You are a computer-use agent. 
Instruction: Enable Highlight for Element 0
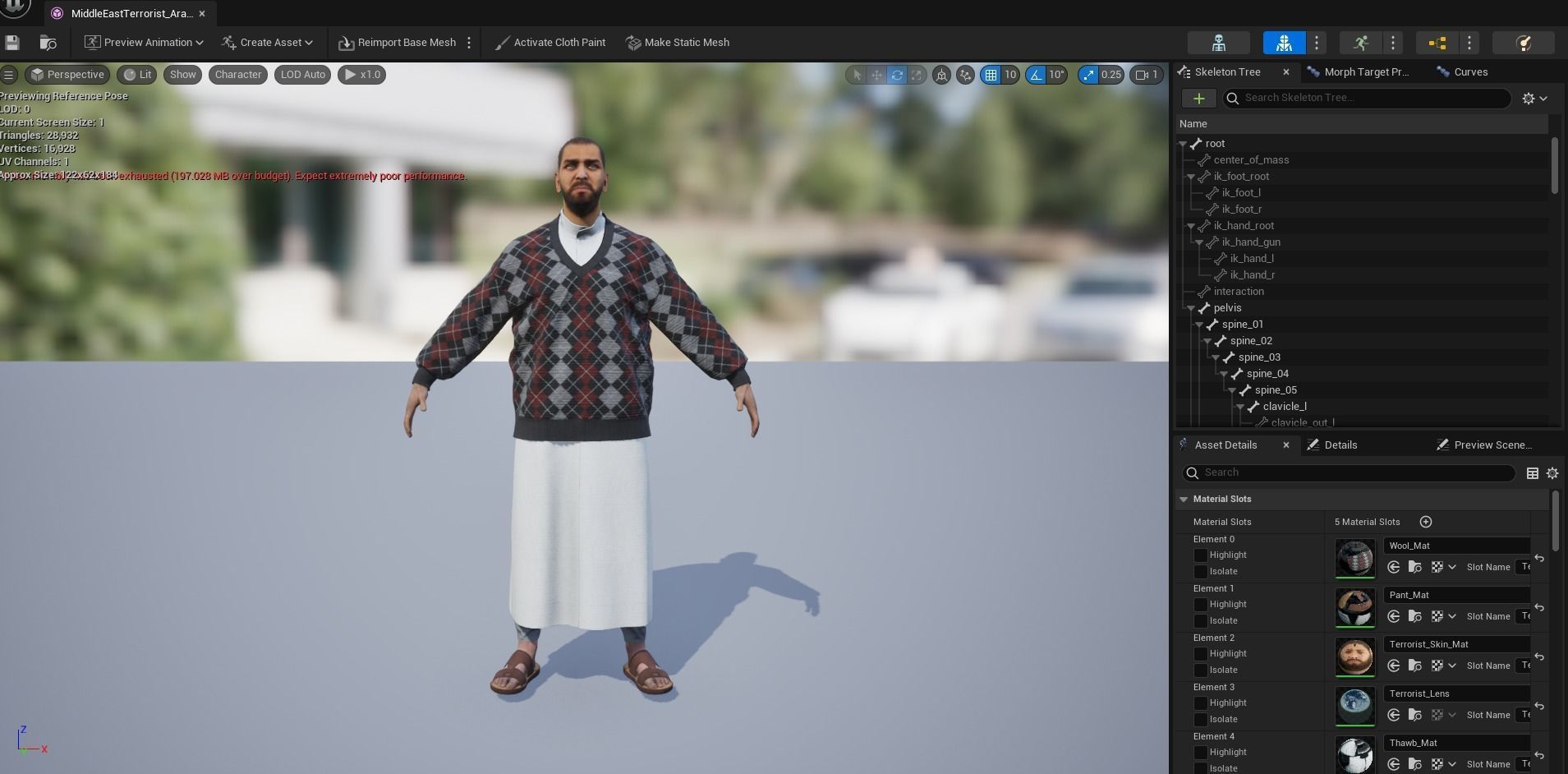[x=1201, y=555]
